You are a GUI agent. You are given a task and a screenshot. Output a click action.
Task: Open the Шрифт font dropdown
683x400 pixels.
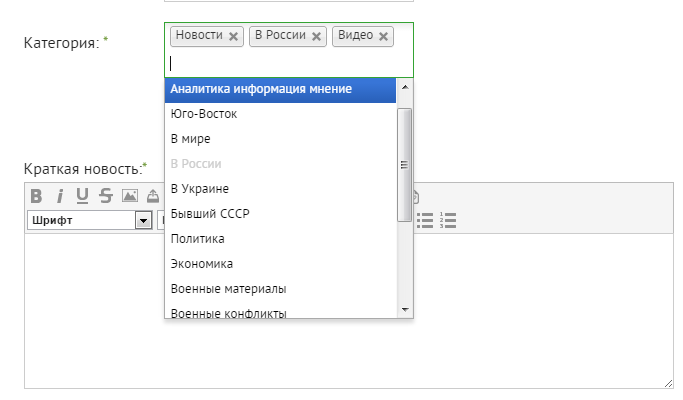point(142,220)
